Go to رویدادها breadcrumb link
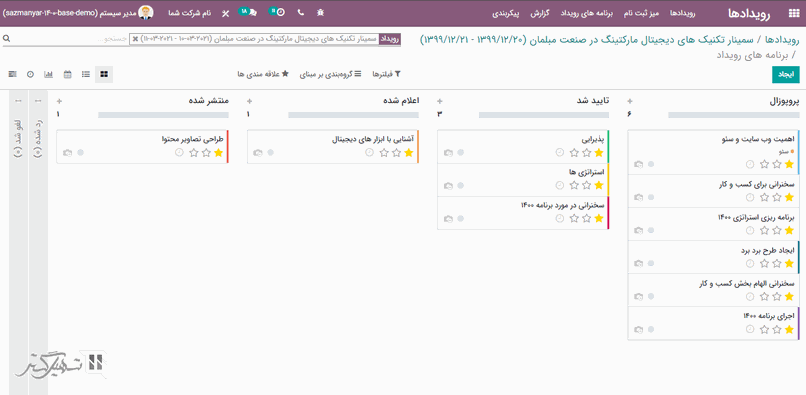 [781, 40]
